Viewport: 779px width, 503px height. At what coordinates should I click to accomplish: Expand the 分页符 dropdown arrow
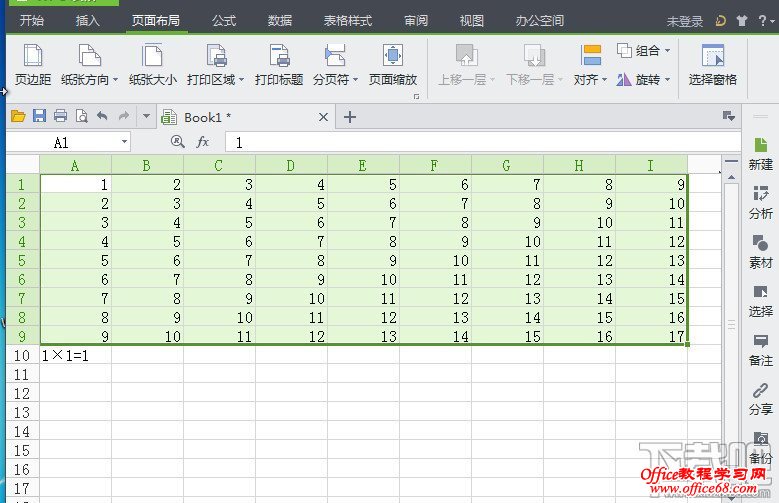click(355, 80)
